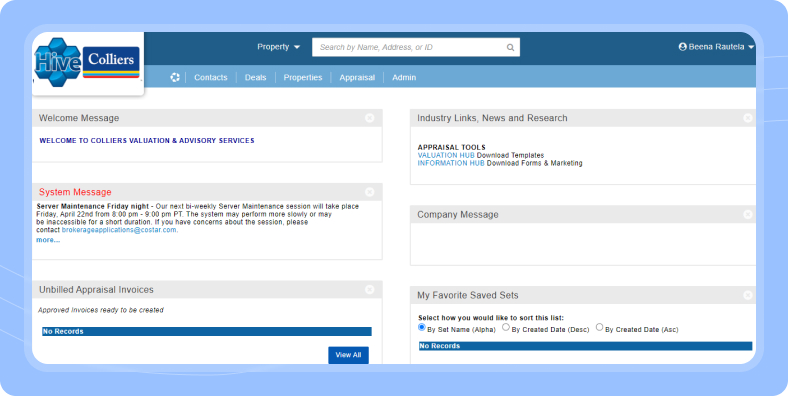Screen dimensions: 788x396
Task: Select By Set Name (Alpha) sort option
Action: click(x=422, y=327)
